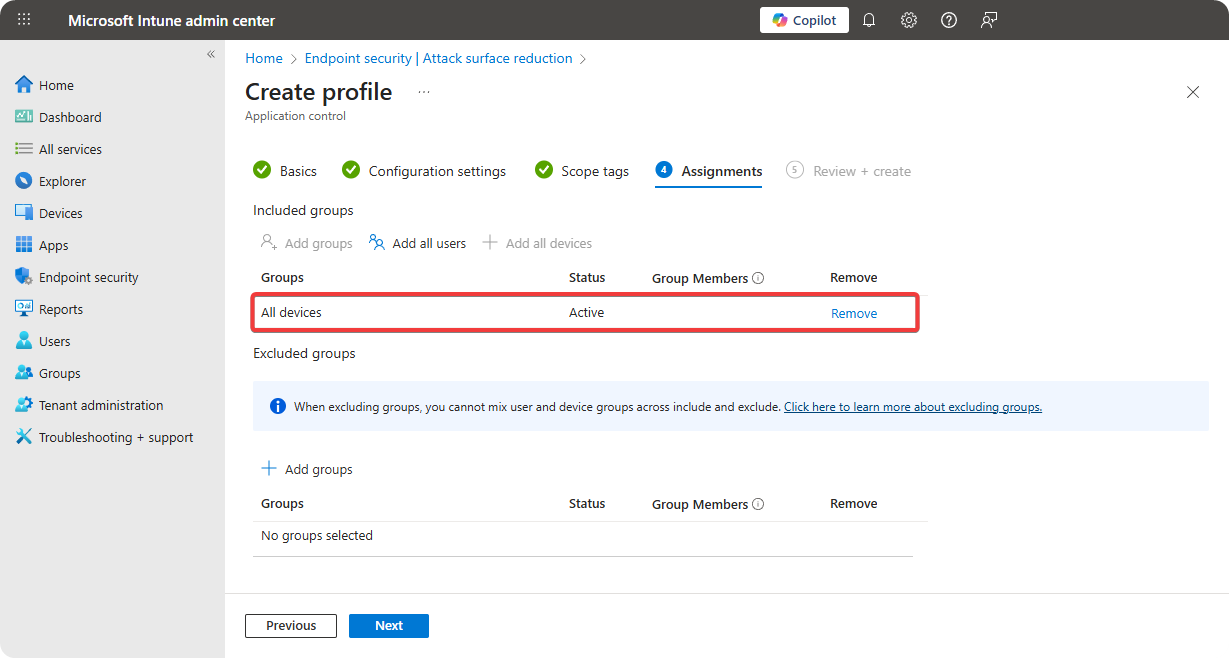Image resolution: width=1229 pixels, height=658 pixels.
Task: Open the app launcher waffle icon
Action: (24, 20)
